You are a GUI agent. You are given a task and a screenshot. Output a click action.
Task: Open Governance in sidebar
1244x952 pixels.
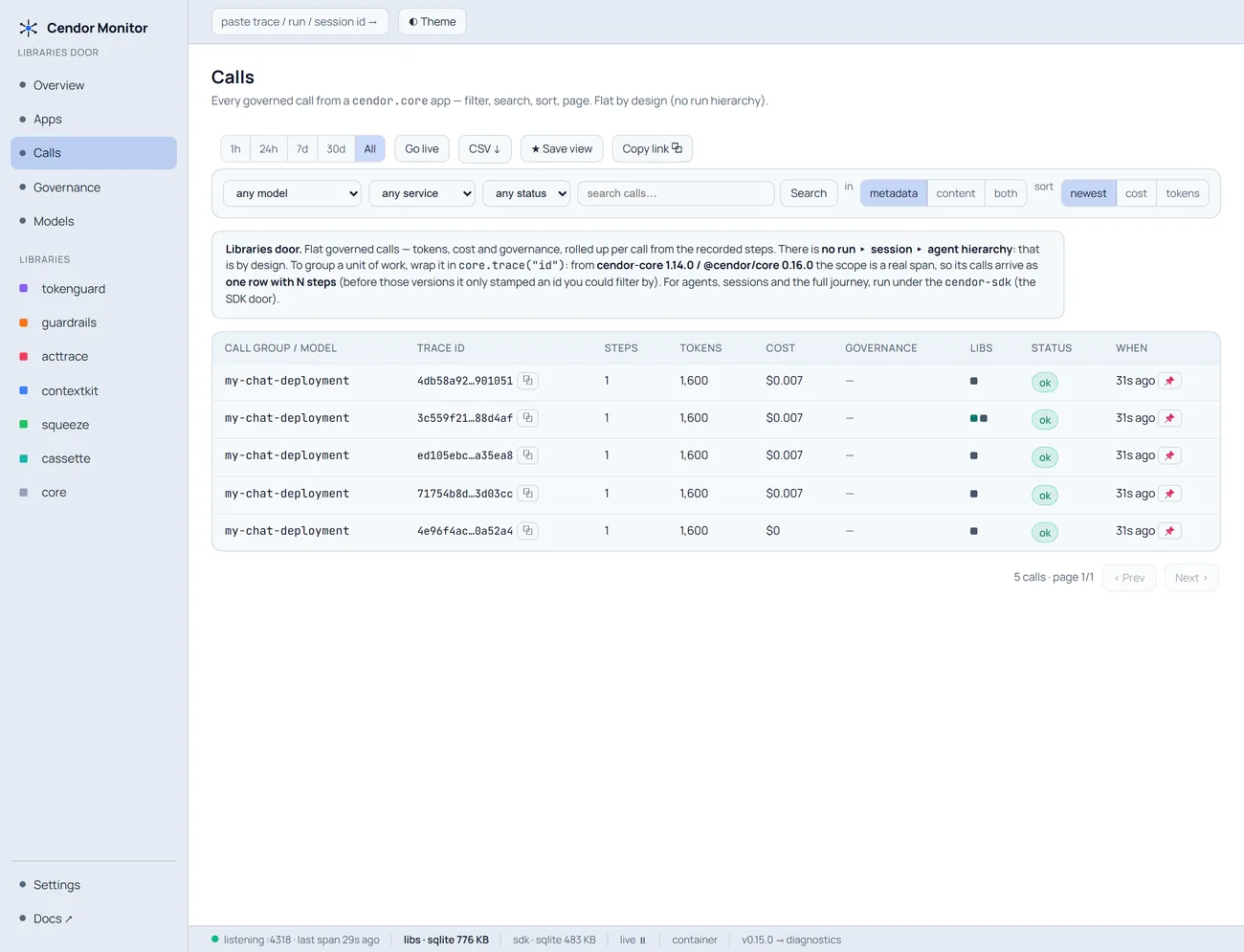point(94,188)
